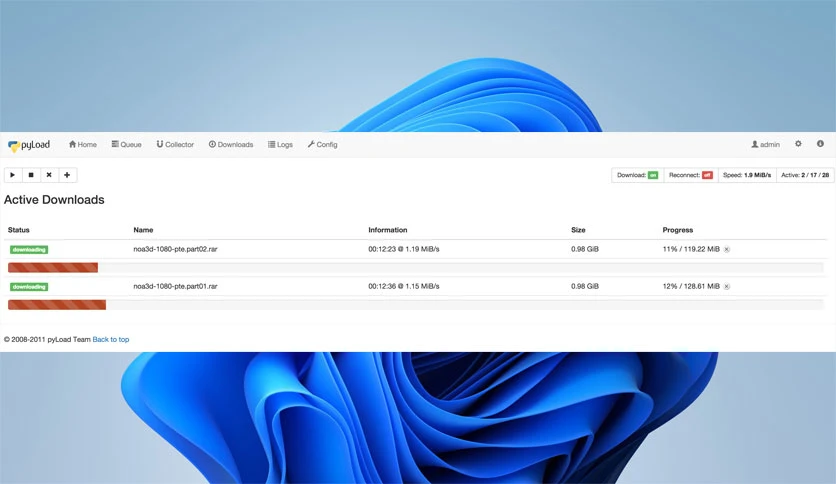Image resolution: width=836 pixels, height=484 pixels.
Task: Click the pyLoad logo
Action: tap(29, 145)
